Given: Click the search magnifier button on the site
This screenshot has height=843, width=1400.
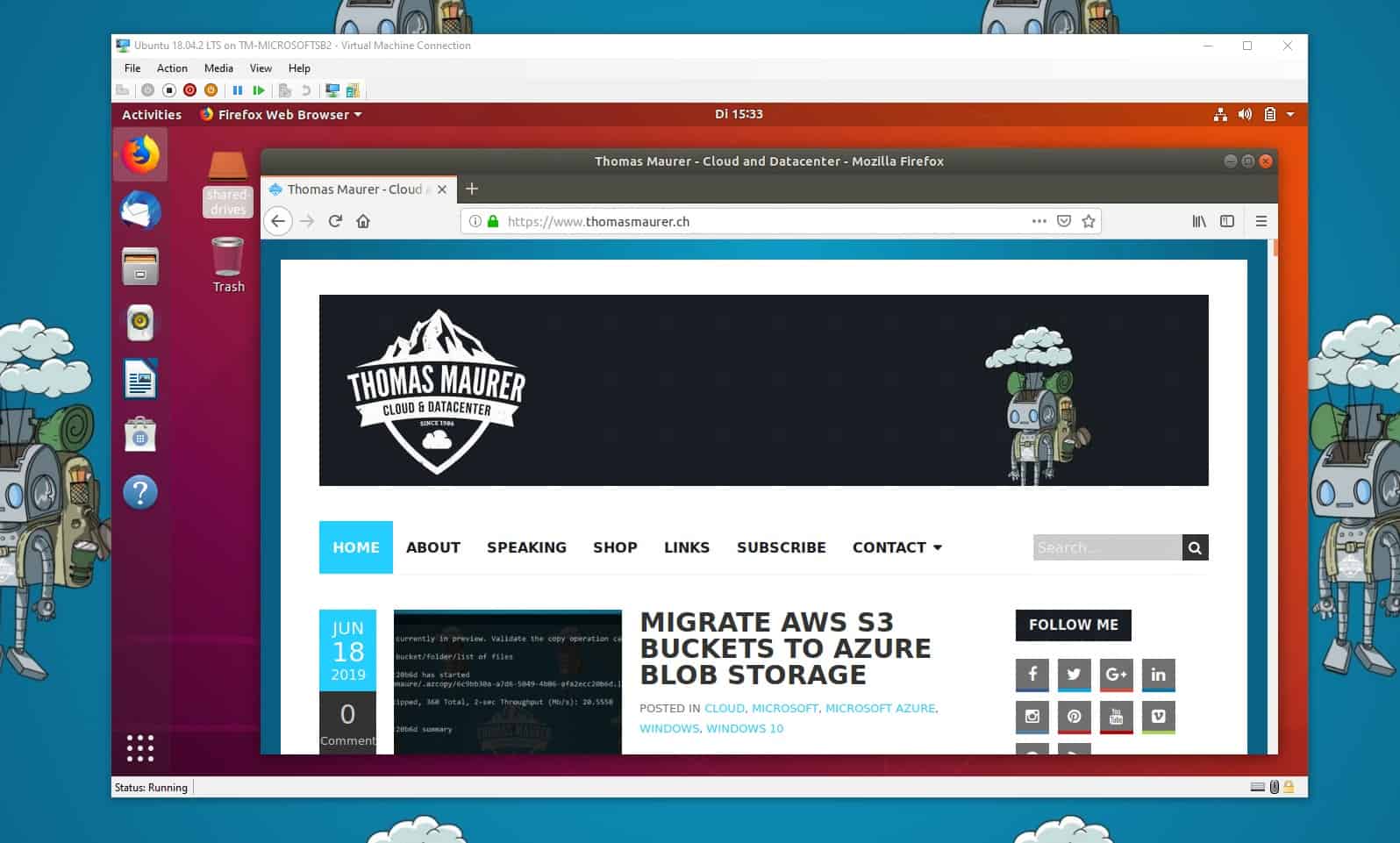Looking at the screenshot, I should (x=1195, y=547).
